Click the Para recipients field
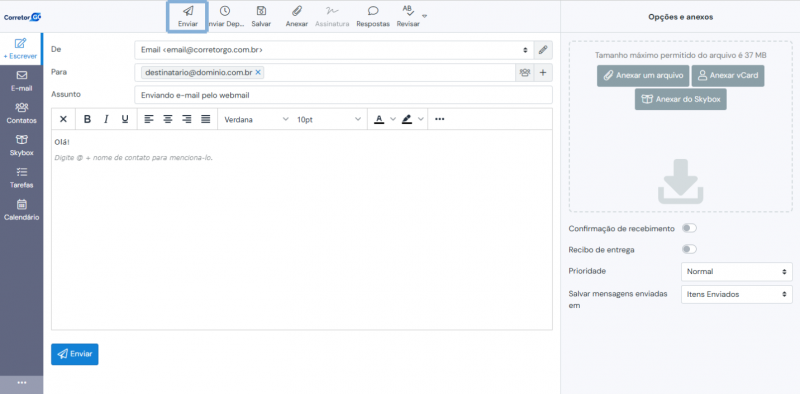Image resolution: width=800 pixels, height=394 pixels. (325, 72)
